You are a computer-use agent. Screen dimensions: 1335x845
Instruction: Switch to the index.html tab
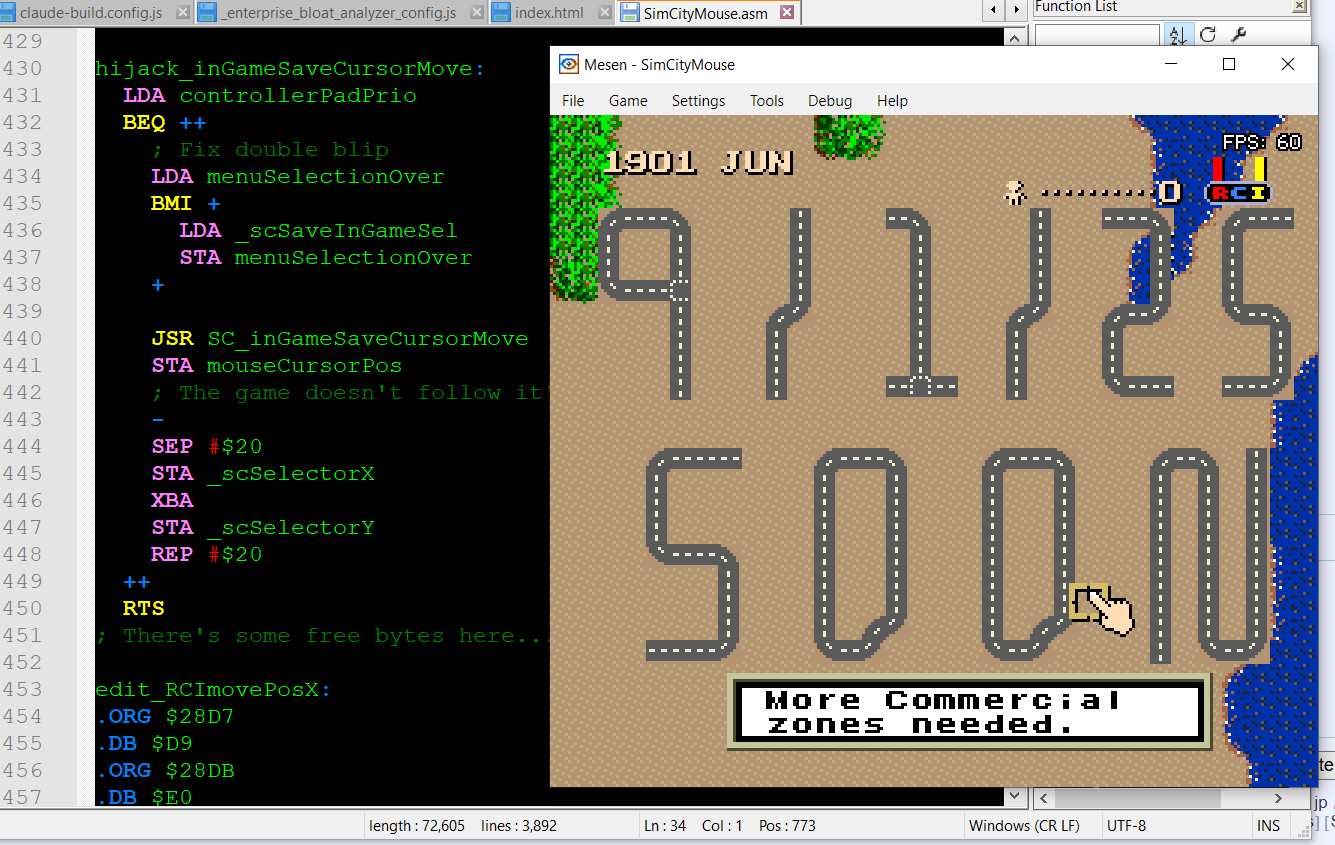click(x=550, y=13)
